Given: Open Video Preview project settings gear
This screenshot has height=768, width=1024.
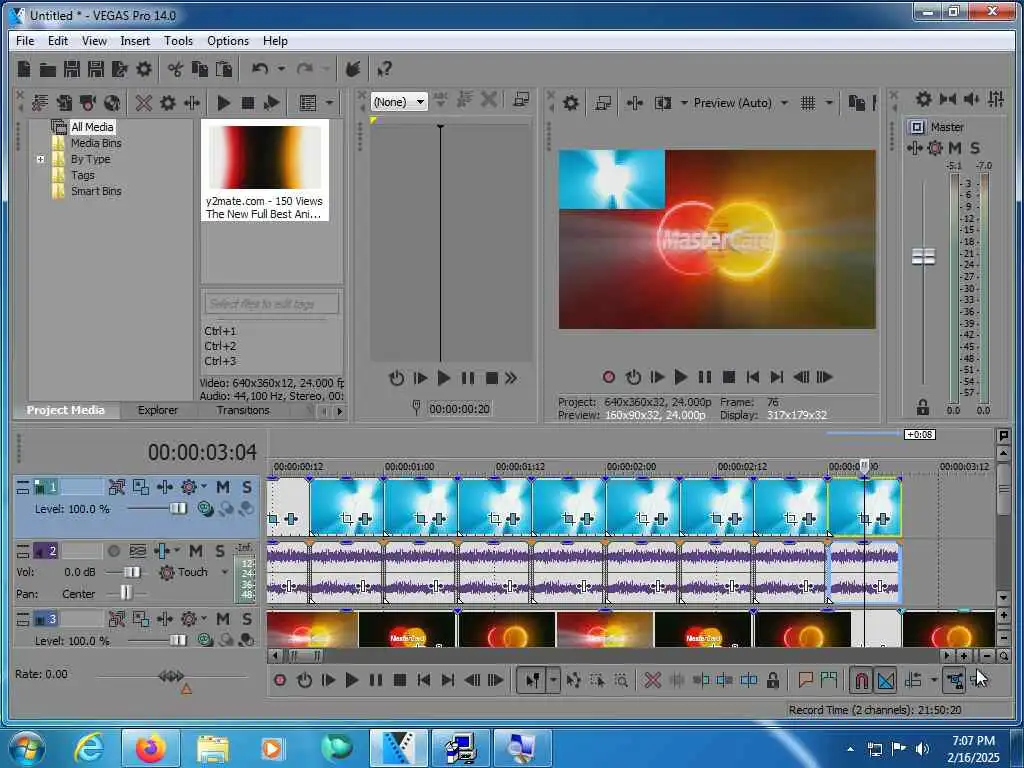Looking at the screenshot, I should pos(571,103).
